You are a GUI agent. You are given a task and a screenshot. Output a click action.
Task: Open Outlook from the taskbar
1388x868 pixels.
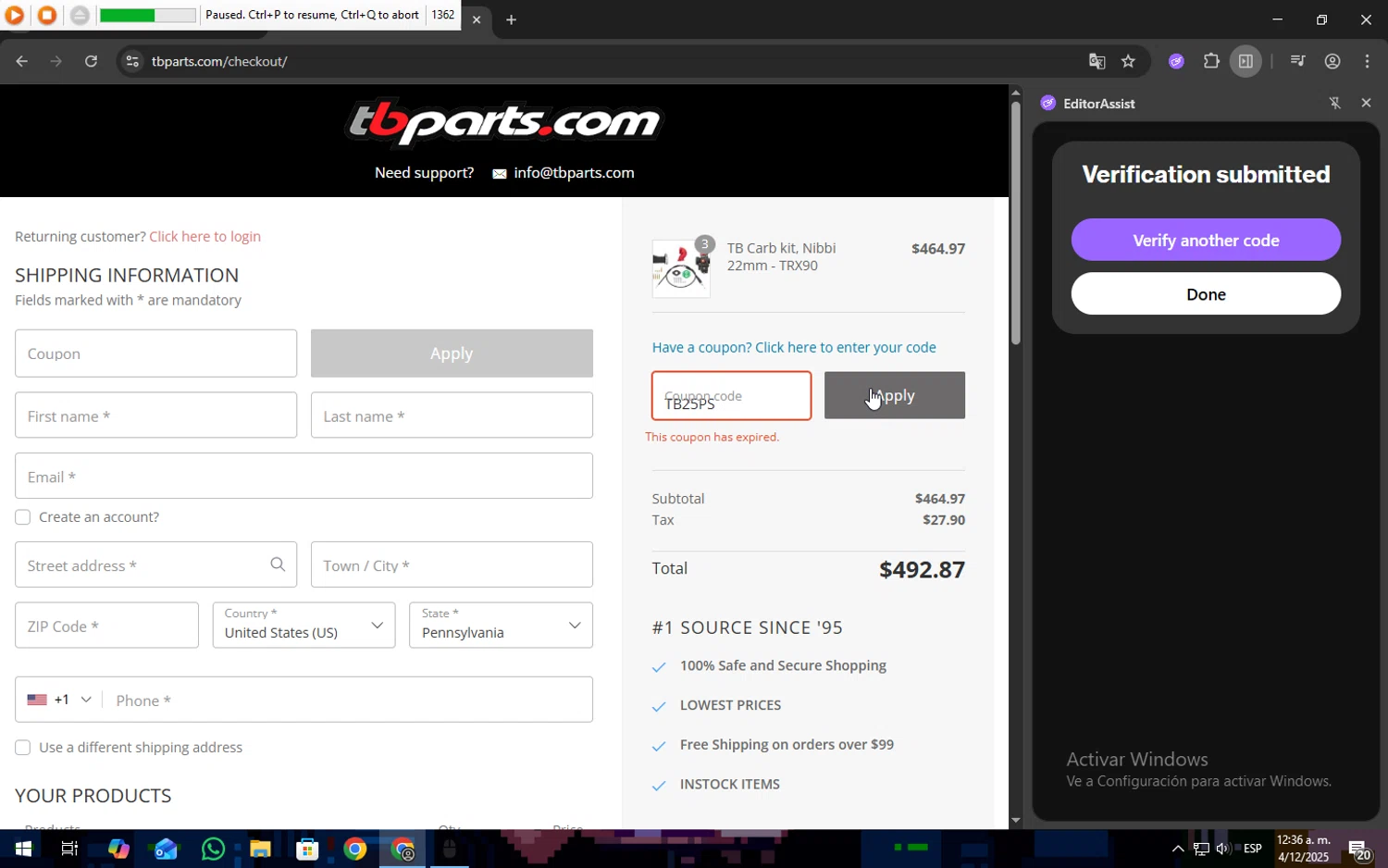click(x=166, y=849)
